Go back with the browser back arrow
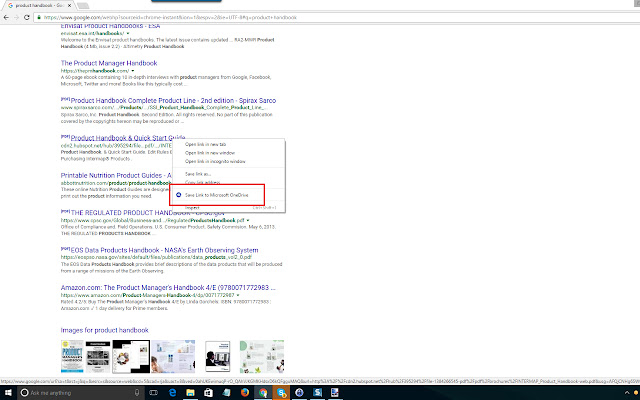The image size is (640, 400). click(x=6, y=17)
